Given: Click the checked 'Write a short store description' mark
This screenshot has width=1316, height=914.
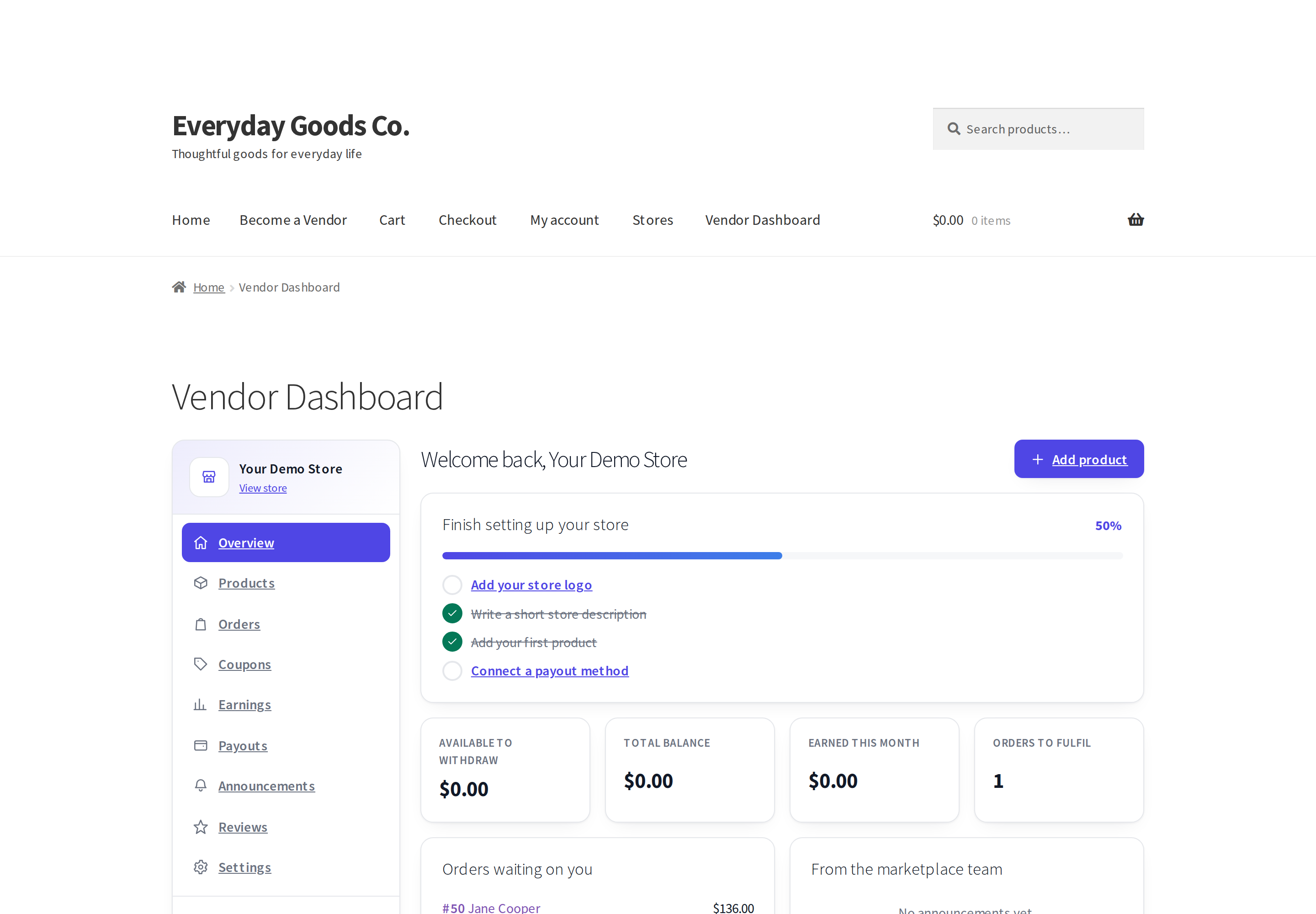Looking at the screenshot, I should pyautogui.click(x=452, y=613).
